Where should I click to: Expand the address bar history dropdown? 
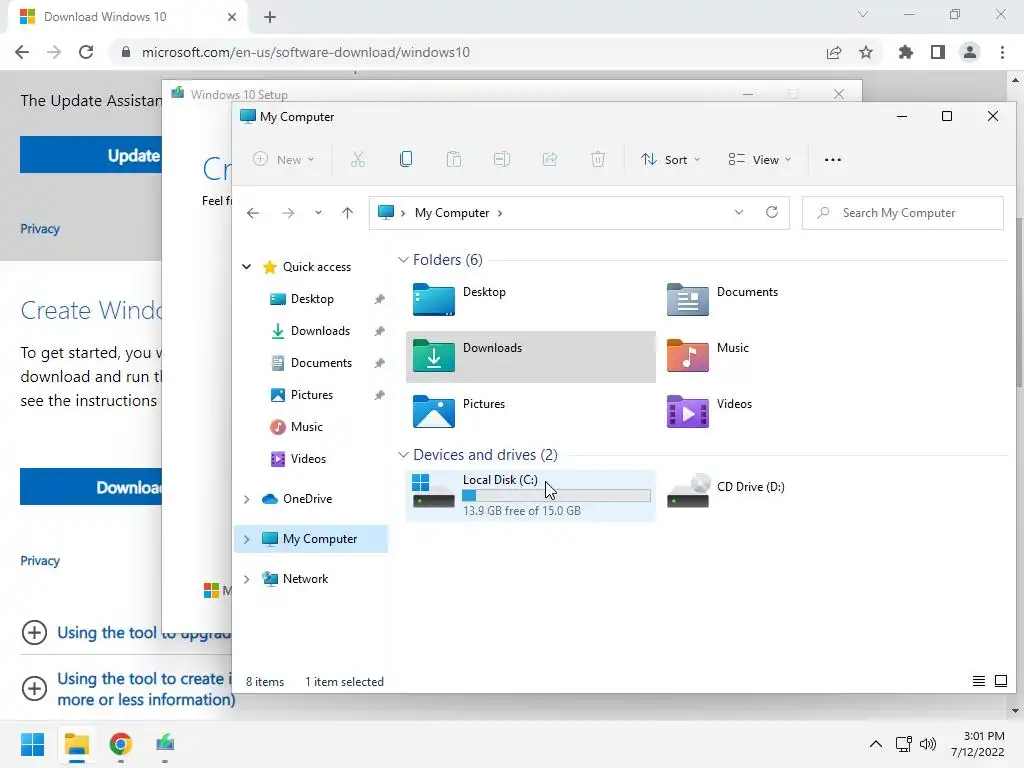pos(739,212)
